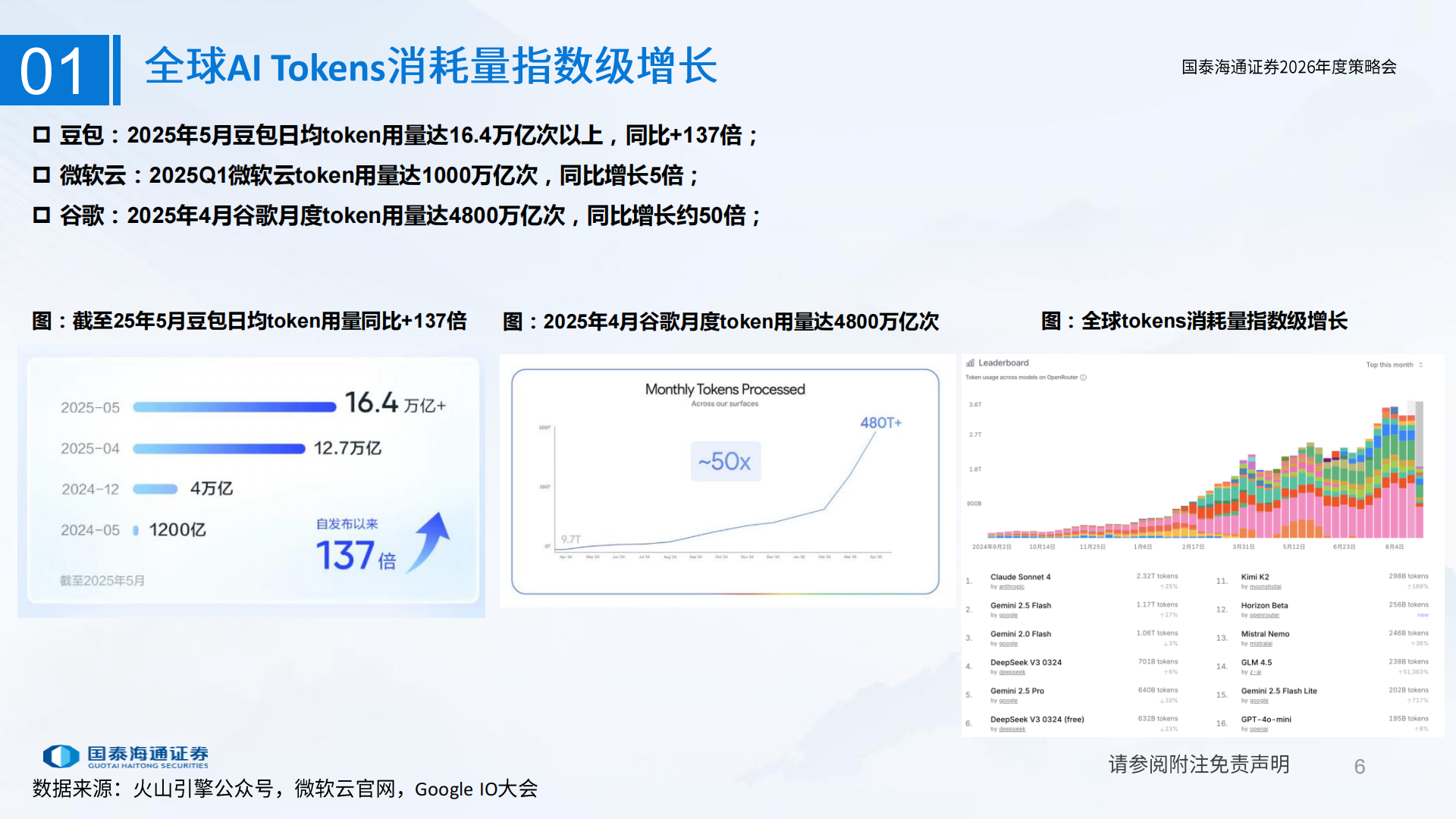Viewport: 1456px width, 819px height.
Task: Open the anthropic link under Claude Sonnet 4
Action: [1011, 587]
